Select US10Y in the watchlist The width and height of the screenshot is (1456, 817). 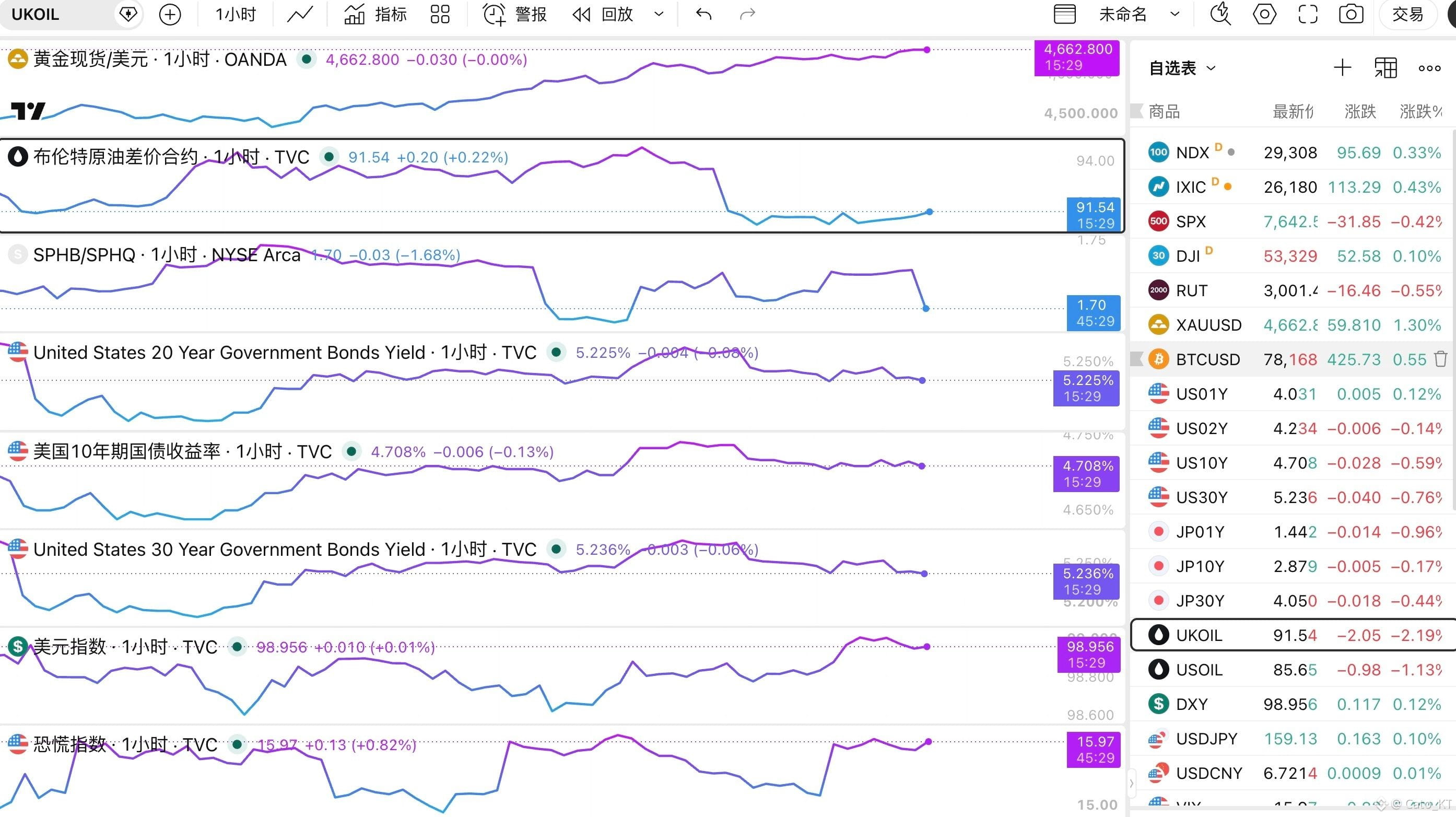click(1292, 463)
